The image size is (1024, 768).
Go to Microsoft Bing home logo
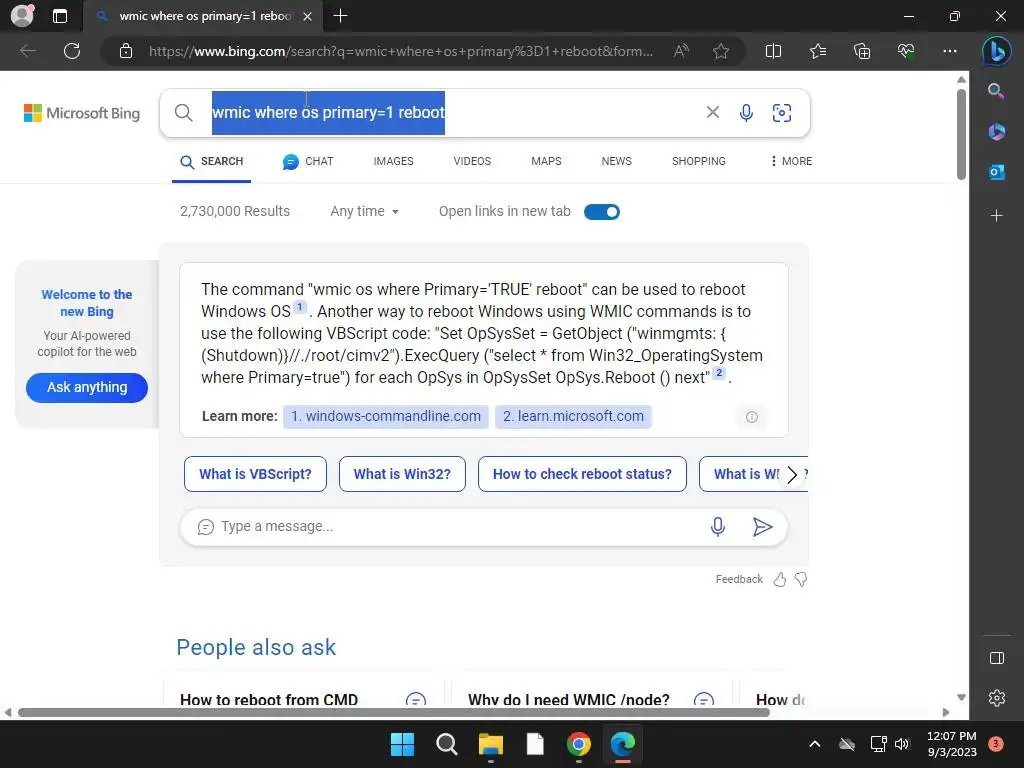pyautogui.click(x=82, y=113)
